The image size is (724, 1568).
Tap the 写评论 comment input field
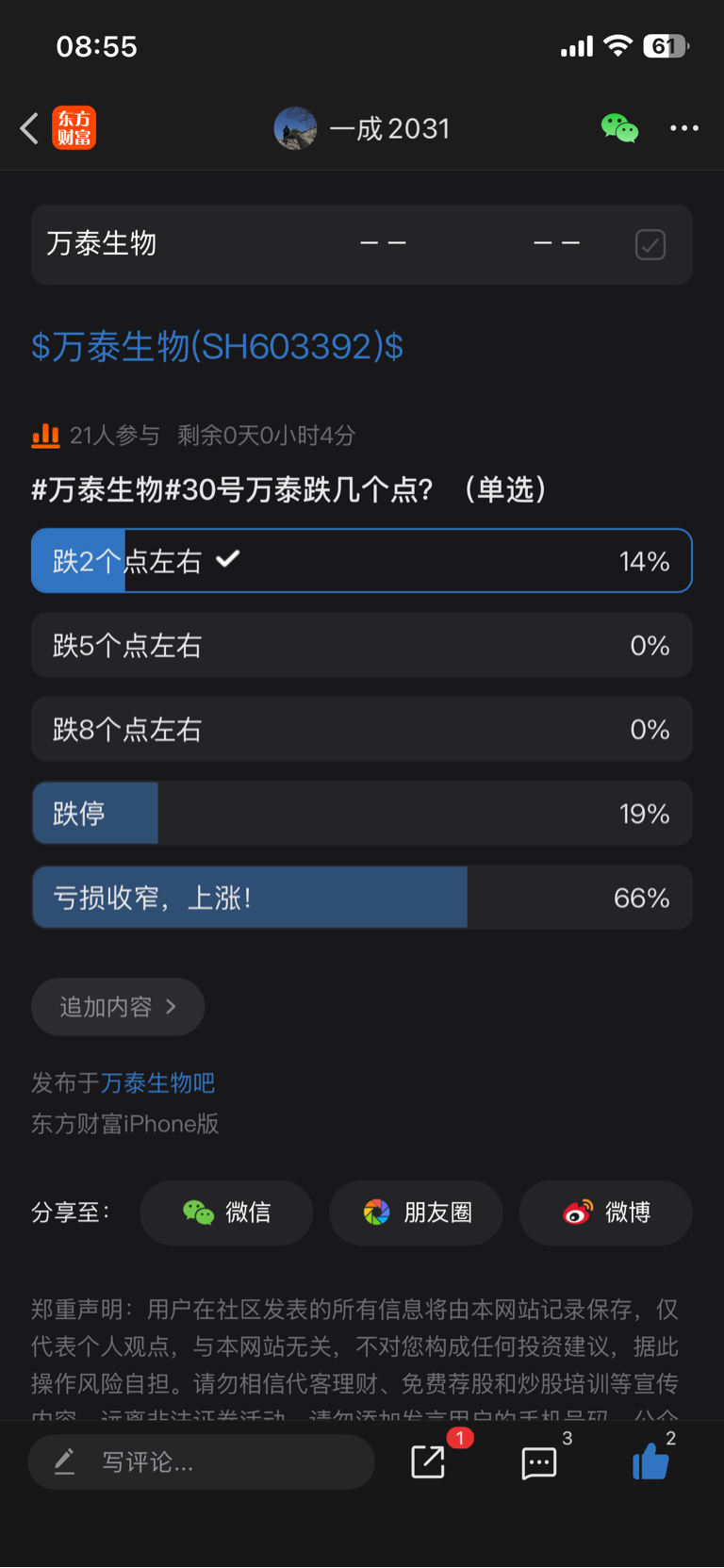(202, 1462)
